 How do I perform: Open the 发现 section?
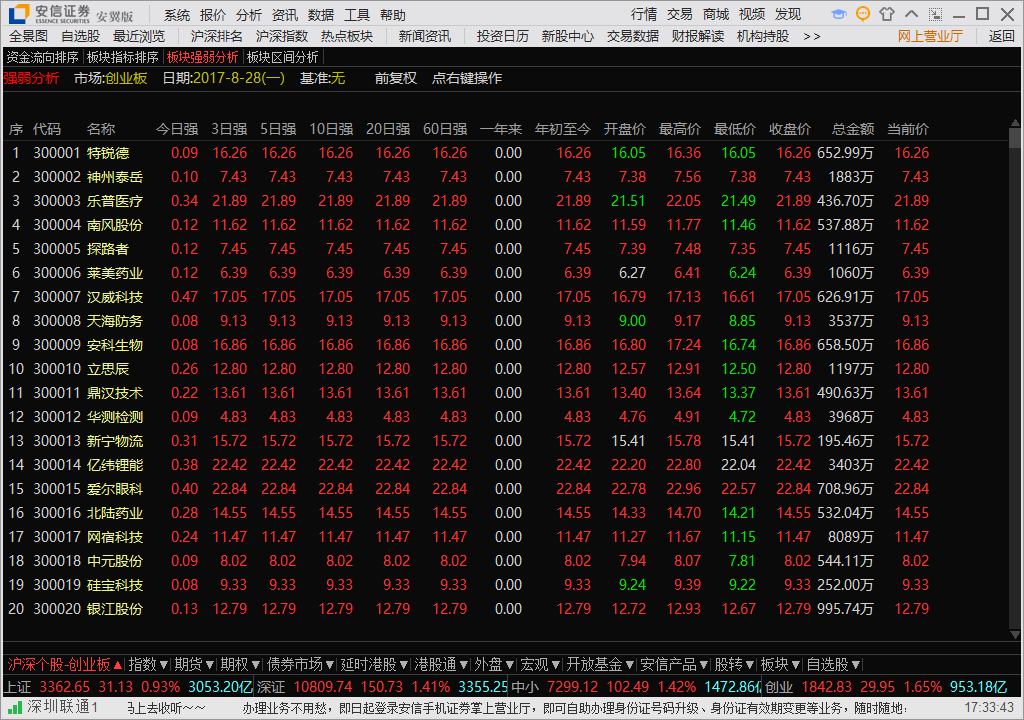pyautogui.click(x=788, y=14)
